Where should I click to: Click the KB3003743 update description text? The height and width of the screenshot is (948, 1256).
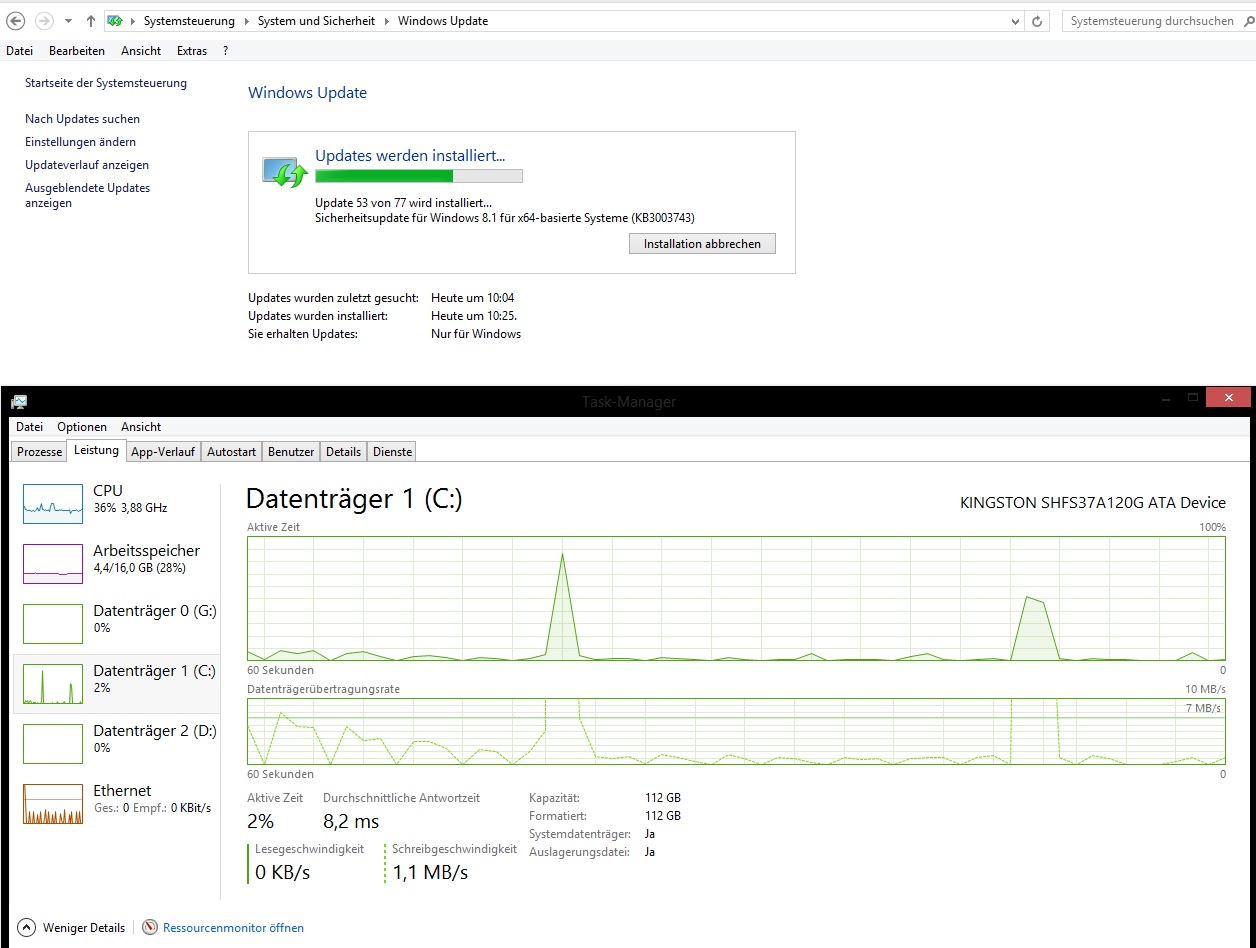505,218
